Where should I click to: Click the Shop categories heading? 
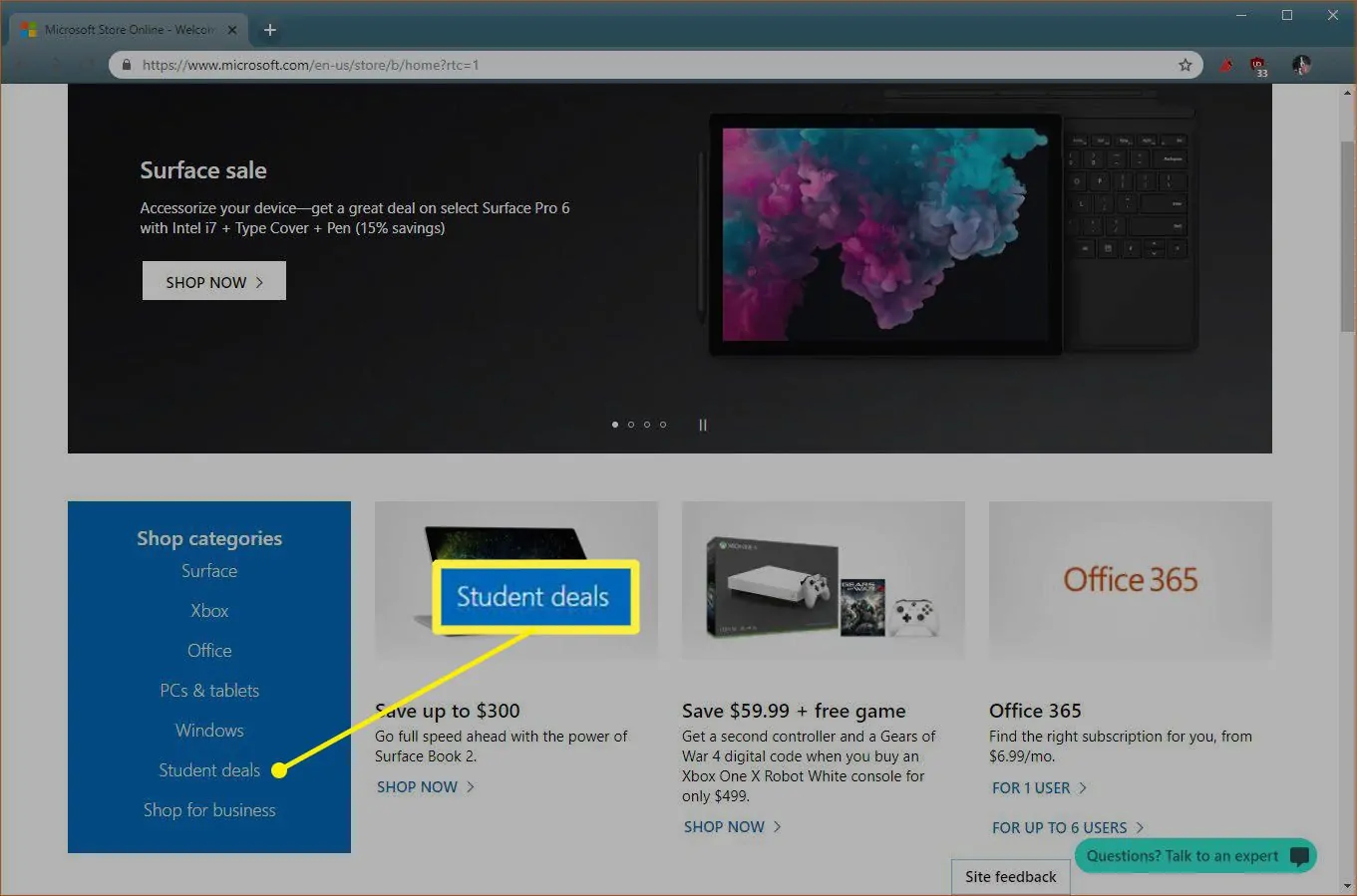[209, 538]
